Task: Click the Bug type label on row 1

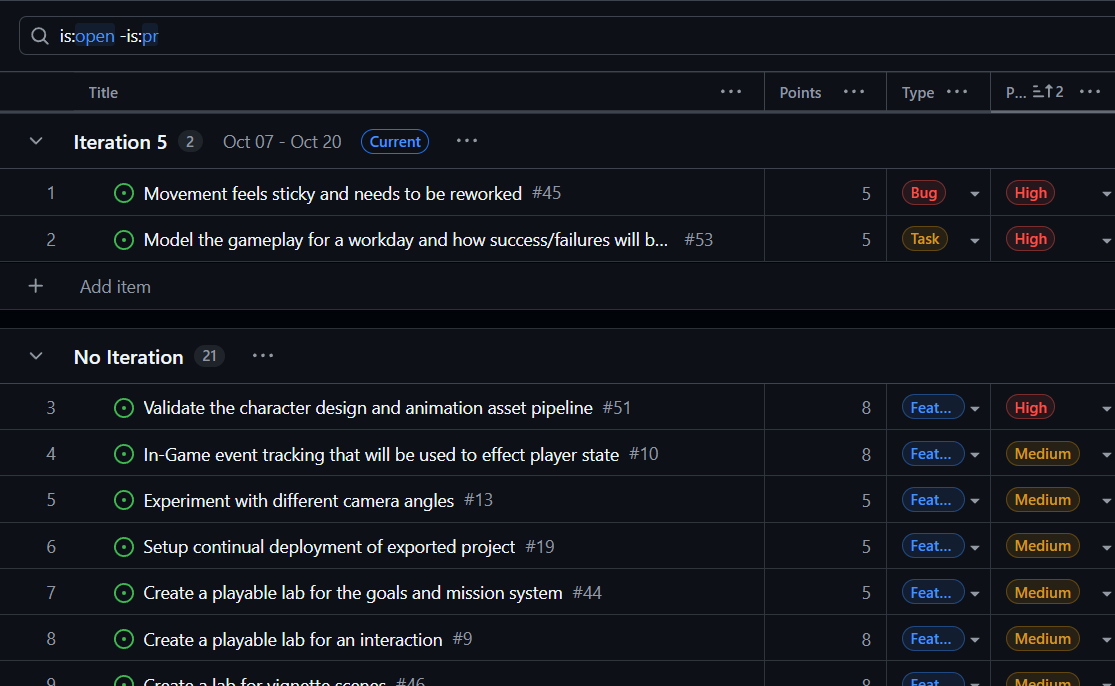Action: point(924,193)
